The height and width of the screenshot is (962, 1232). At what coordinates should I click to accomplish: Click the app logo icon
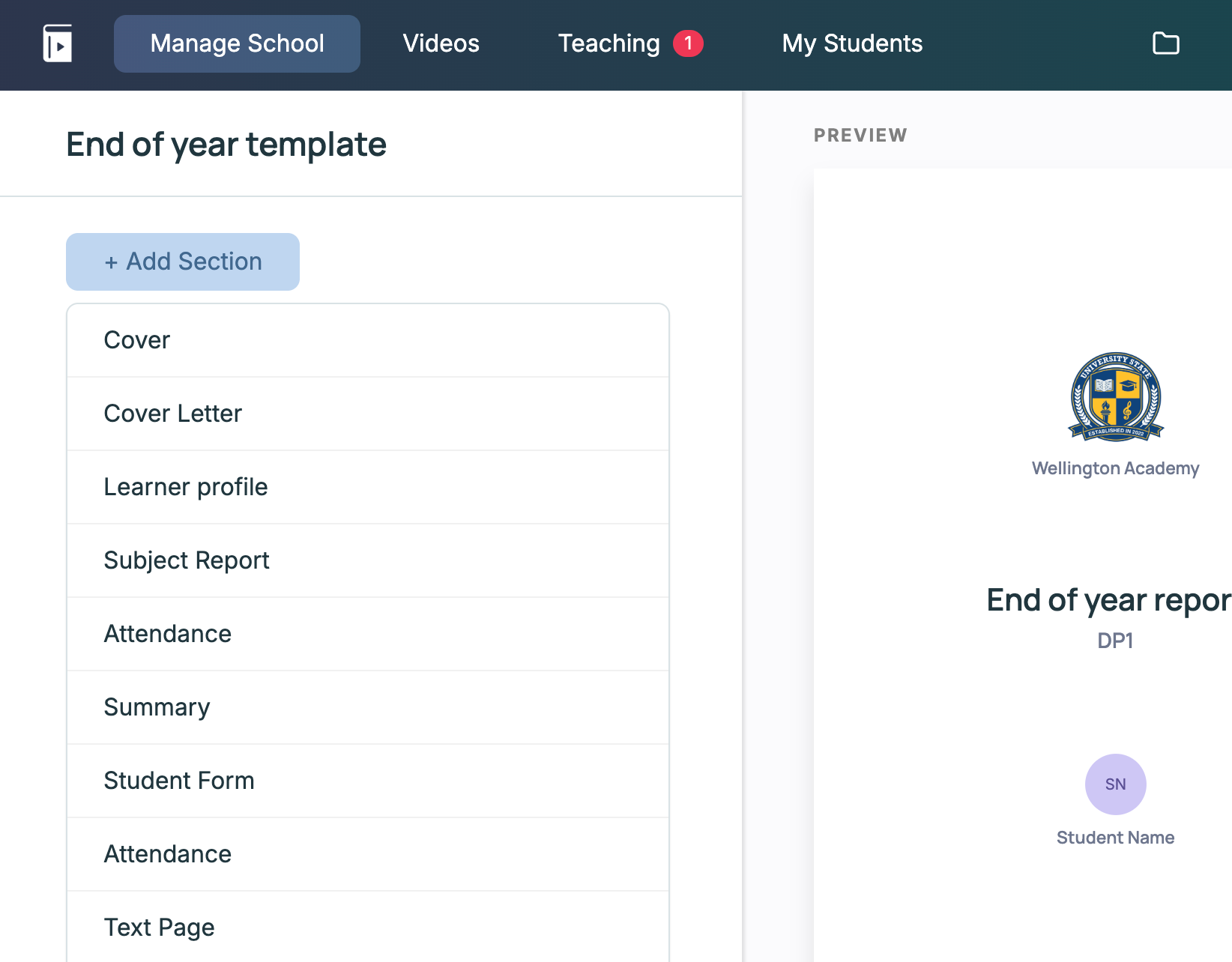coord(58,43)
